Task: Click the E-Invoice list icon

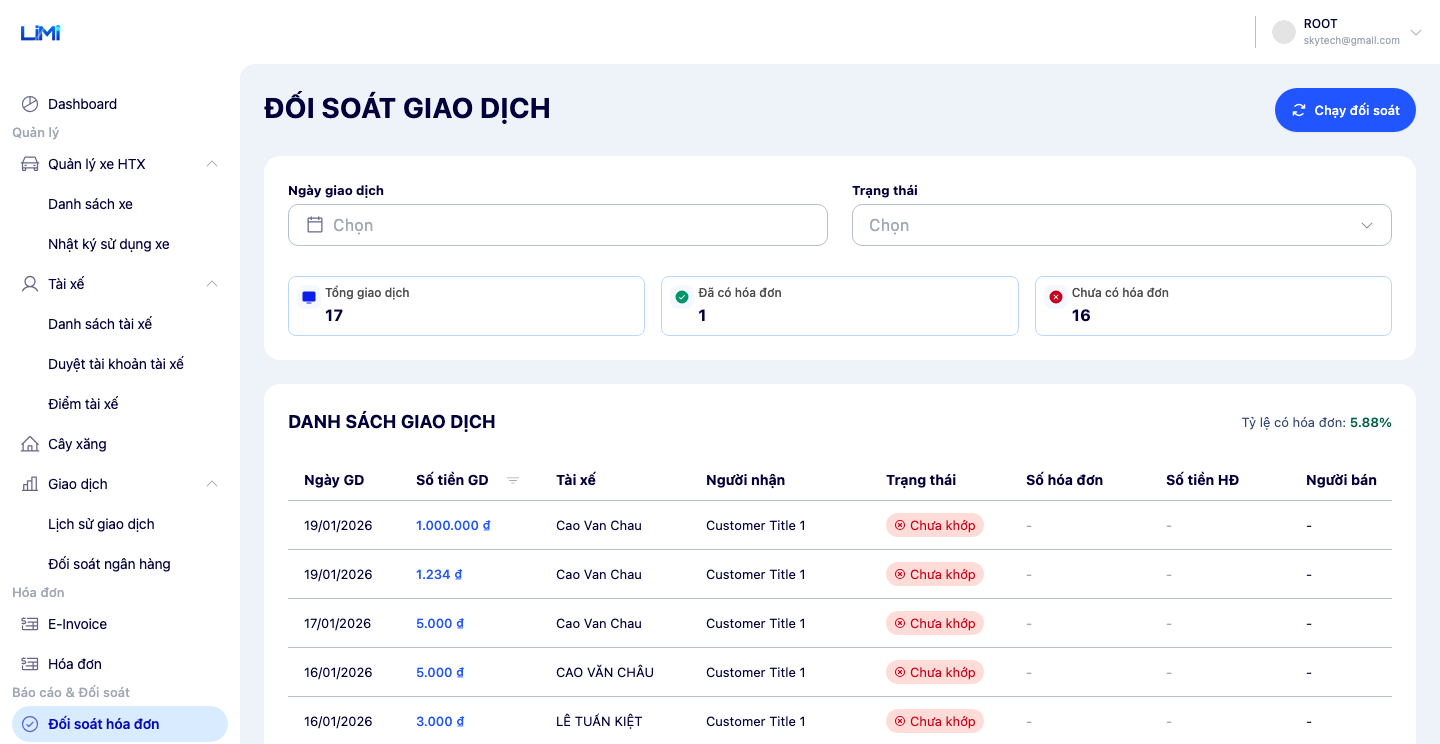Action: 30,624
